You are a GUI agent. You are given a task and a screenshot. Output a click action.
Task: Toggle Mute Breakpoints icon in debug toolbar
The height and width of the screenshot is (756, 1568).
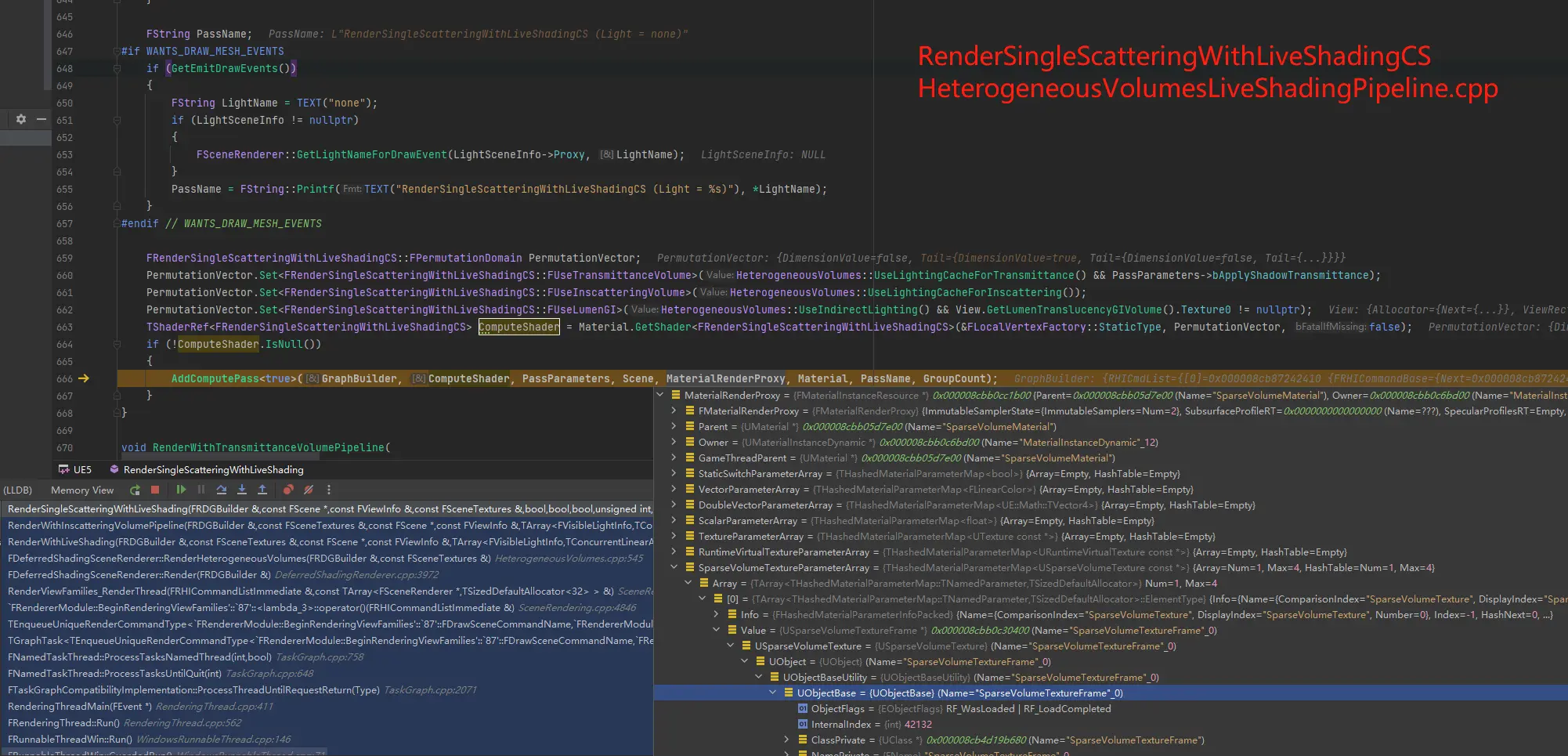point(309,490)
